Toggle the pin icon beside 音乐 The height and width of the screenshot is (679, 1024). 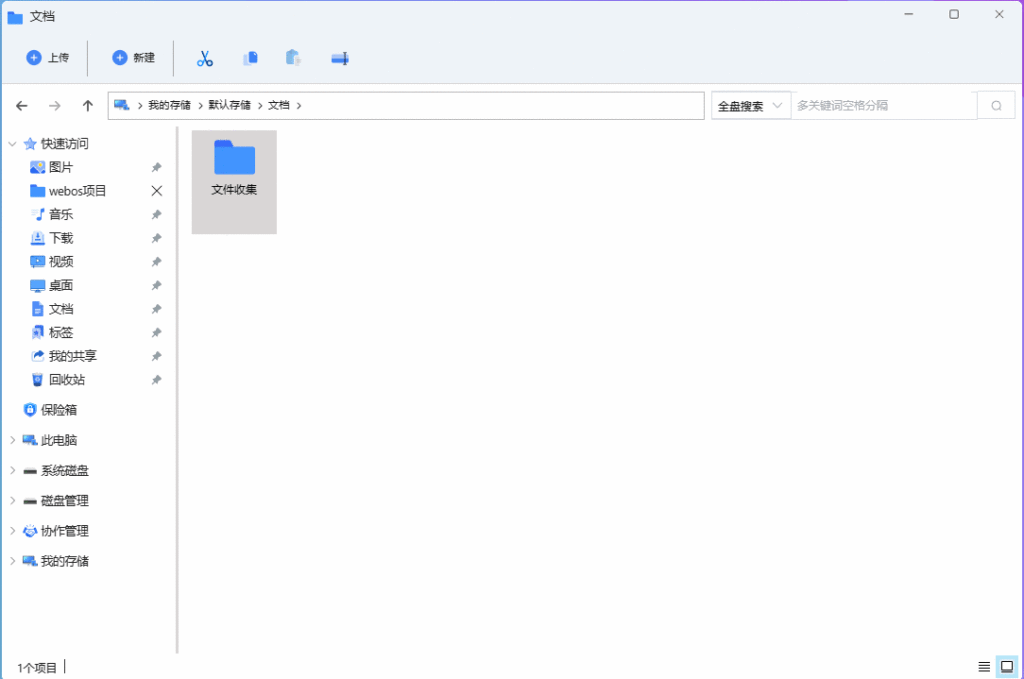click(157, 215)
